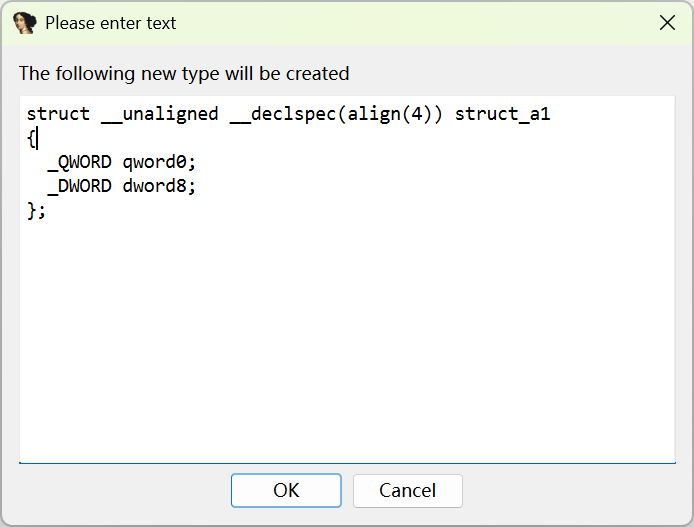Click the 'struct' keyword on the first line
694x527 pixels.
[58, 114]
